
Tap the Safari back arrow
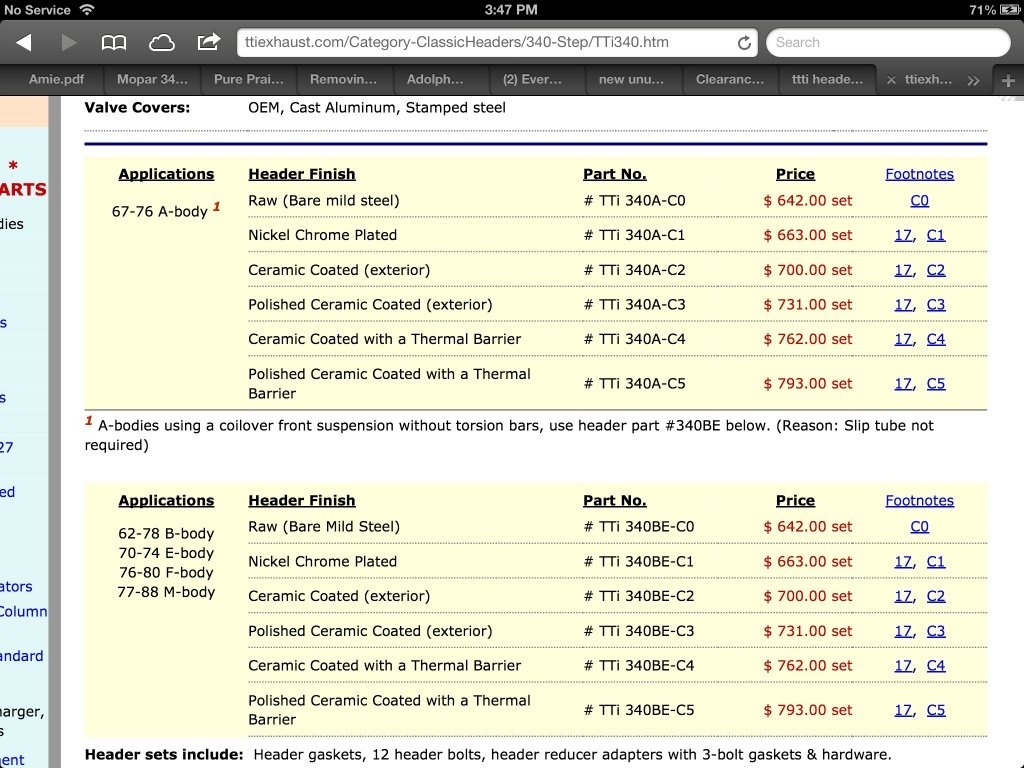[24, 42]
